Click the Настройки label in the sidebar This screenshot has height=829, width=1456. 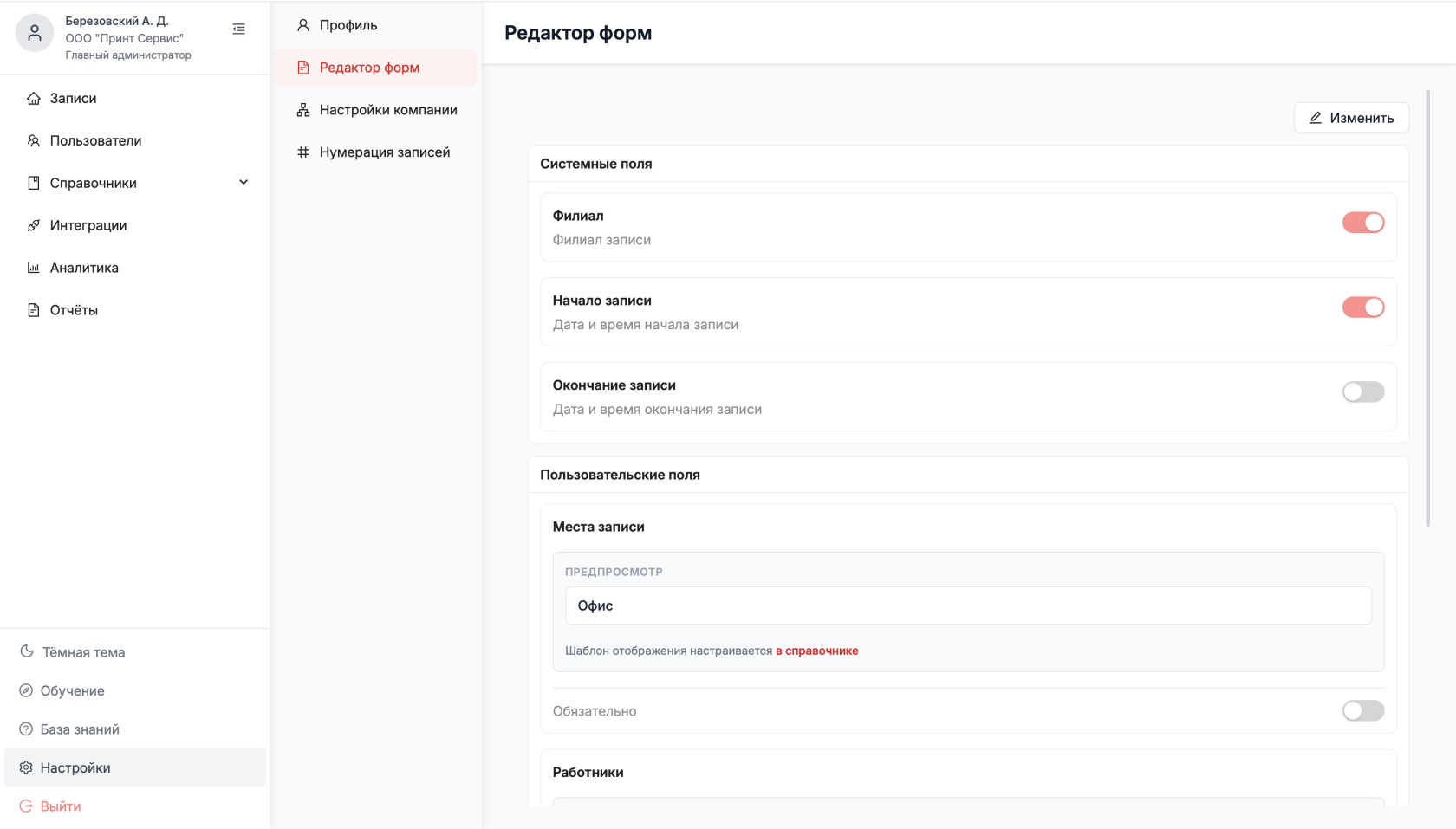(75, 767)
